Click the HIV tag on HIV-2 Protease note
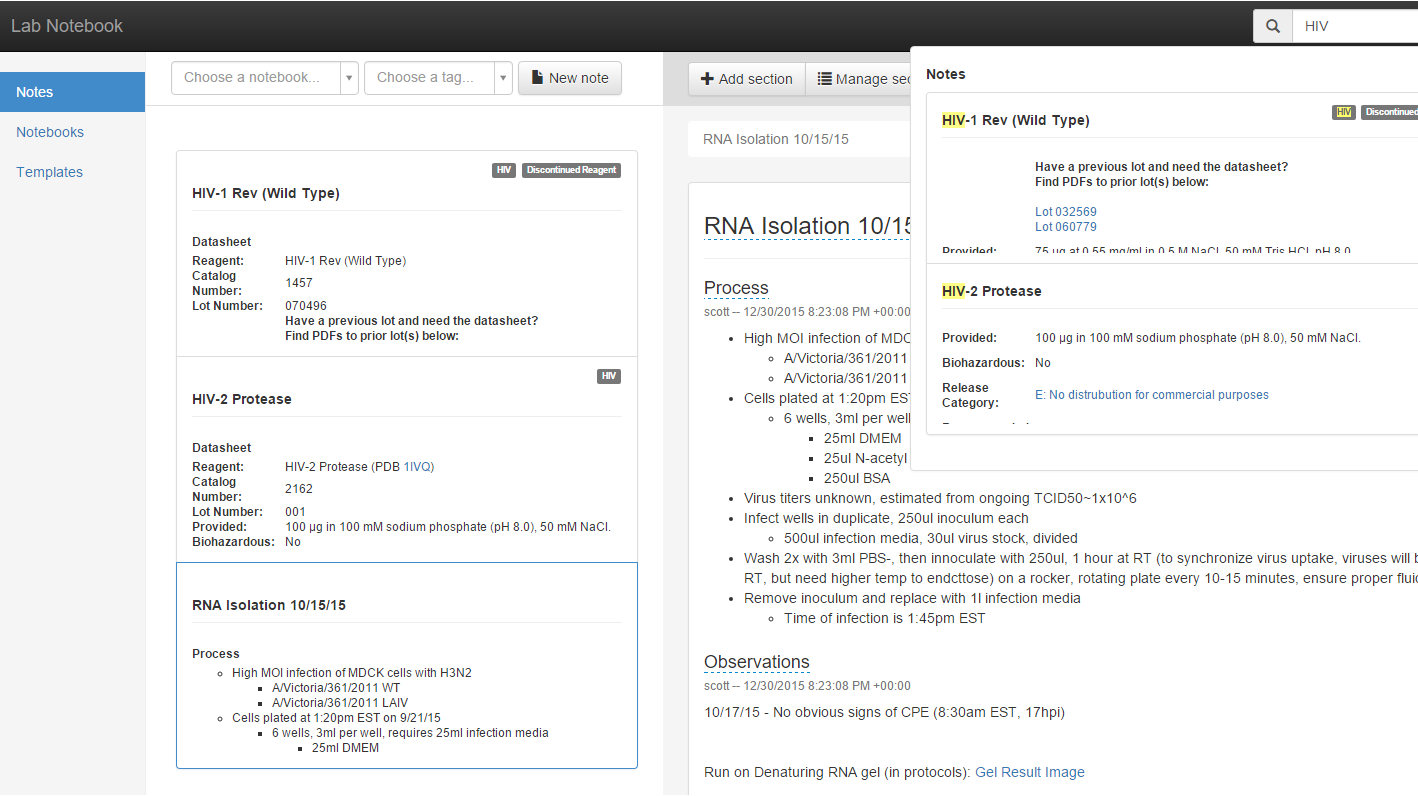The image size is (1418, 796). click(x=608, y=376)
